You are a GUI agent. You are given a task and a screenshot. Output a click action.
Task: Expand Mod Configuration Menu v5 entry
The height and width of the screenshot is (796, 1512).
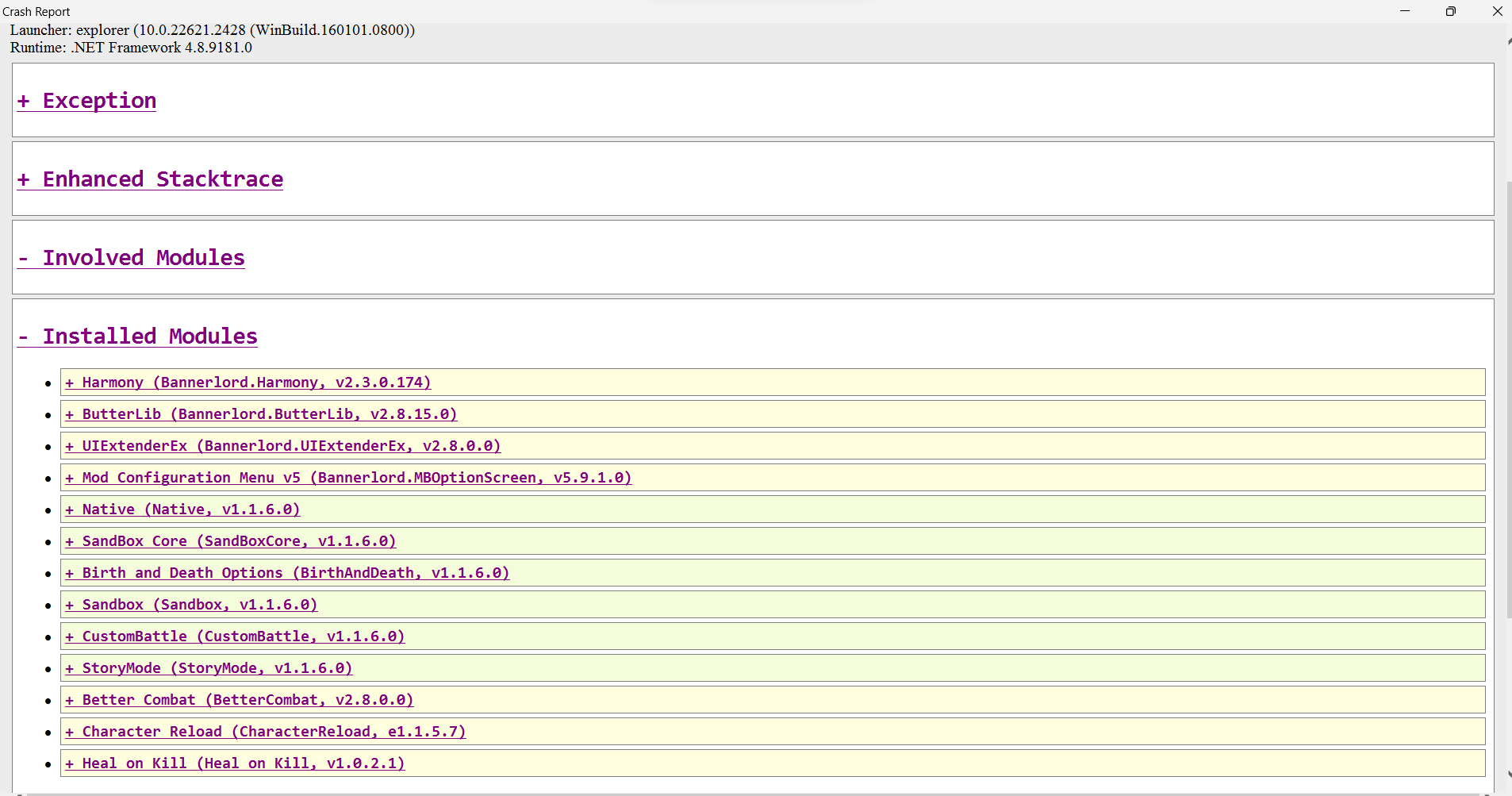coord(348,478)
